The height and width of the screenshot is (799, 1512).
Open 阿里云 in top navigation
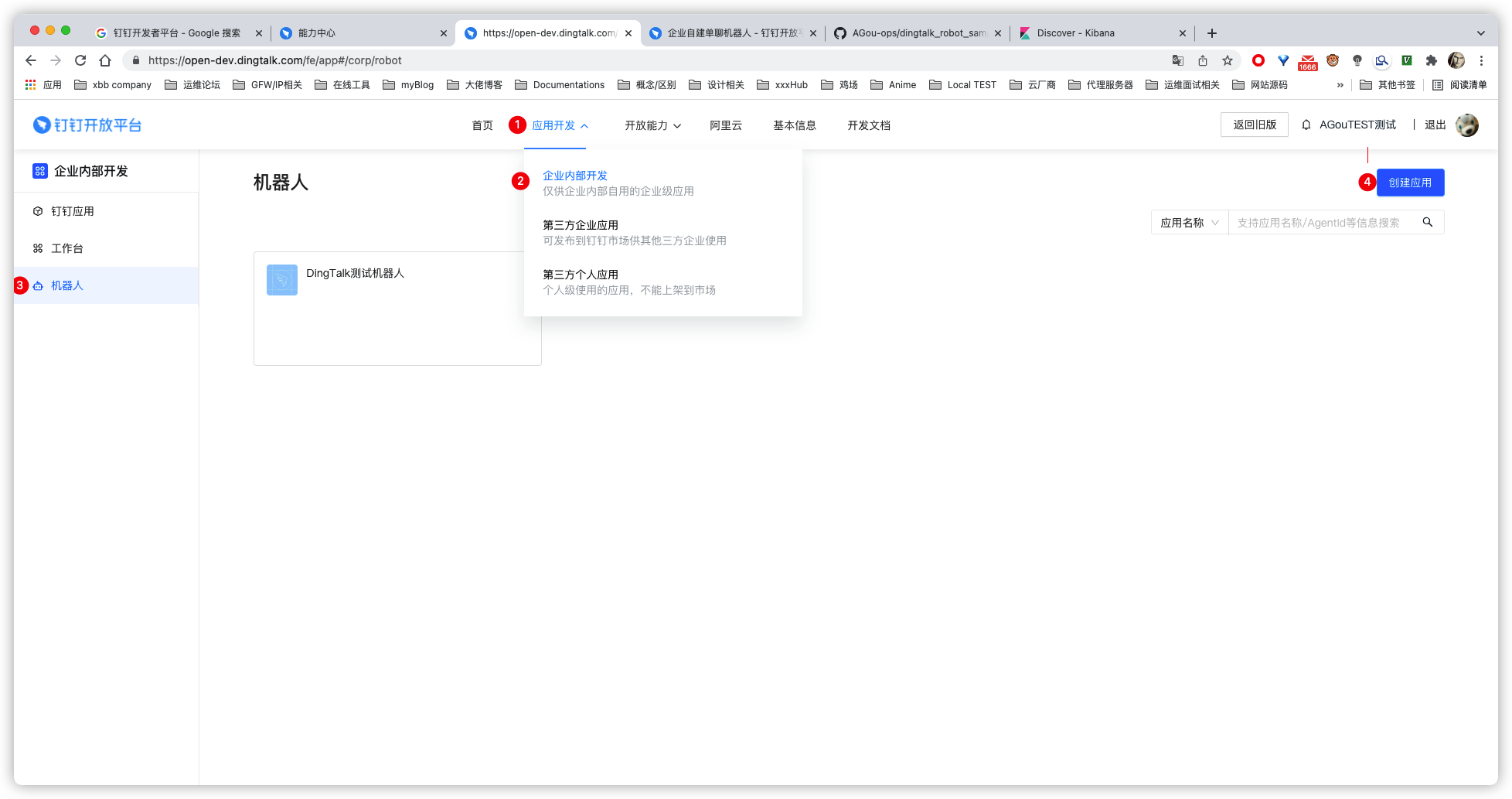click(x=726, y=125)
